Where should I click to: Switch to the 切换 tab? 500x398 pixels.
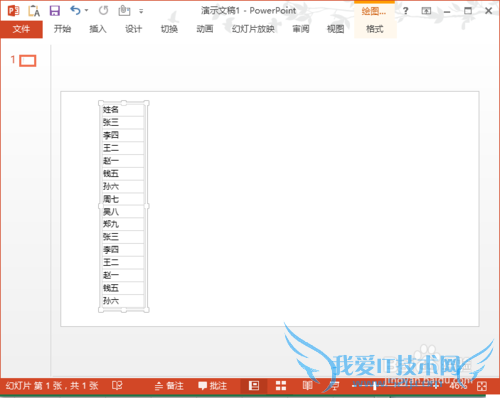[169, 29]
